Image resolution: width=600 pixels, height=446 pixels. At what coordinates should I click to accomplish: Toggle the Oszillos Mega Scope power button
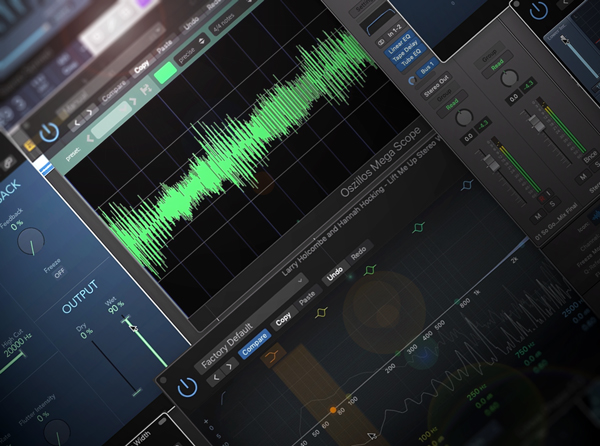[x=50, y=132]
